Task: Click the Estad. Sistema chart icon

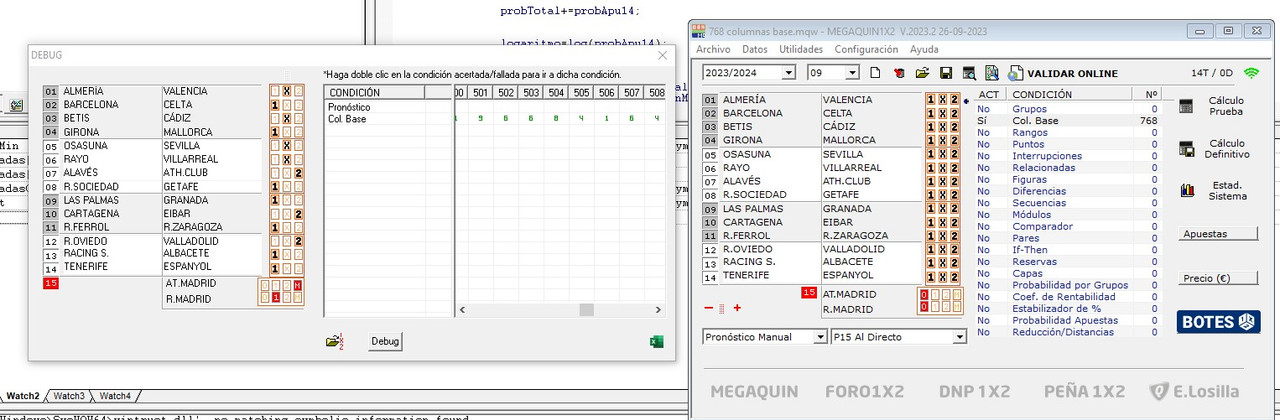Action: 1187,190
